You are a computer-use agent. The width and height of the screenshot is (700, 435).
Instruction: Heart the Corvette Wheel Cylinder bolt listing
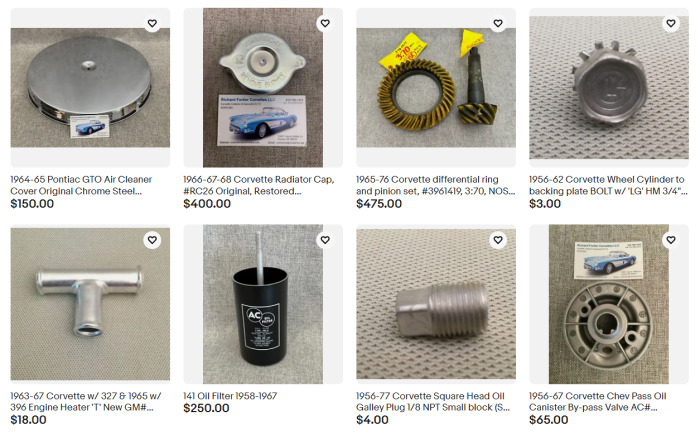[671, 23]
